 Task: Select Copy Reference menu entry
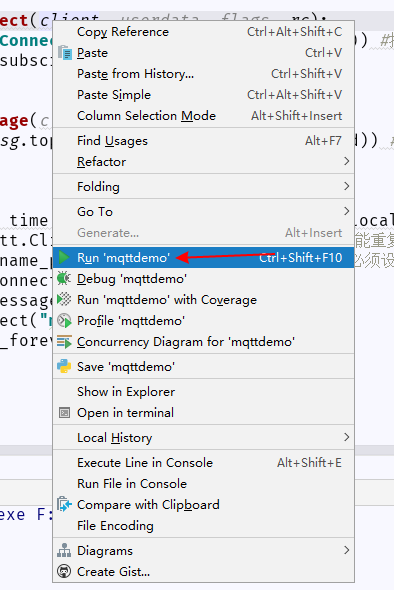pyautogui.click(x=203, y=32)
